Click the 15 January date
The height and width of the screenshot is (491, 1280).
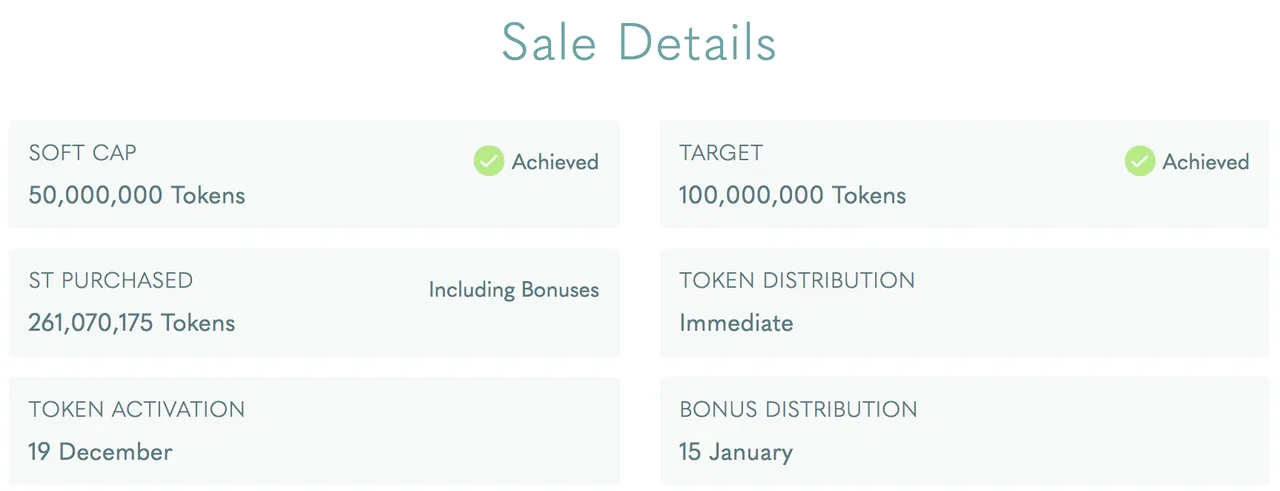click(x=736, y=451)
